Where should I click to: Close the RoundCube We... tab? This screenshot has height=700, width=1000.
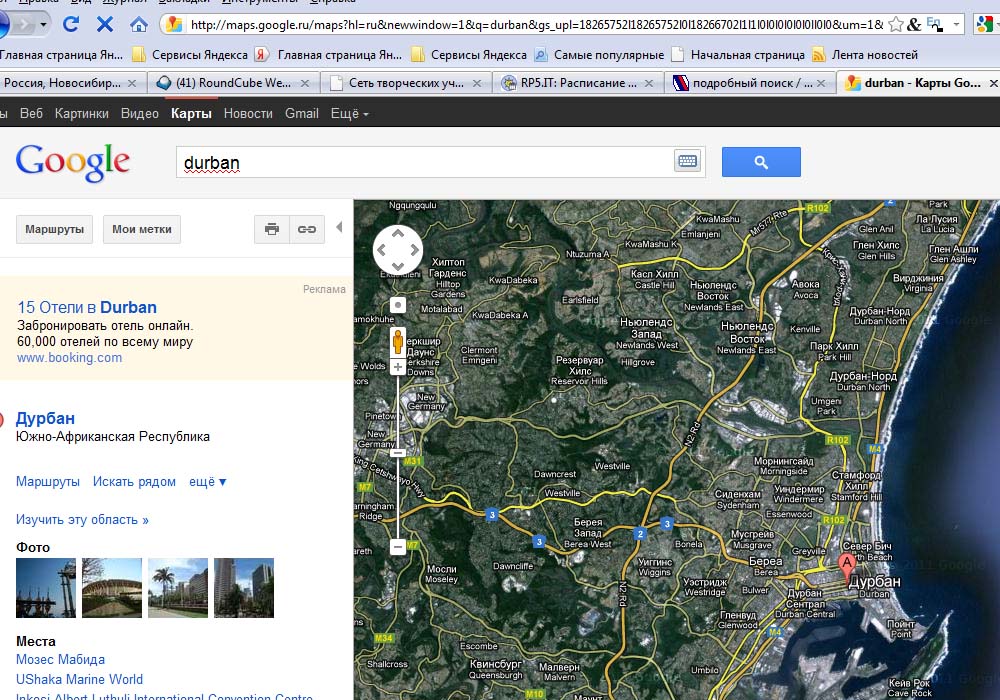pyautogui.click(x=305, y=83)
